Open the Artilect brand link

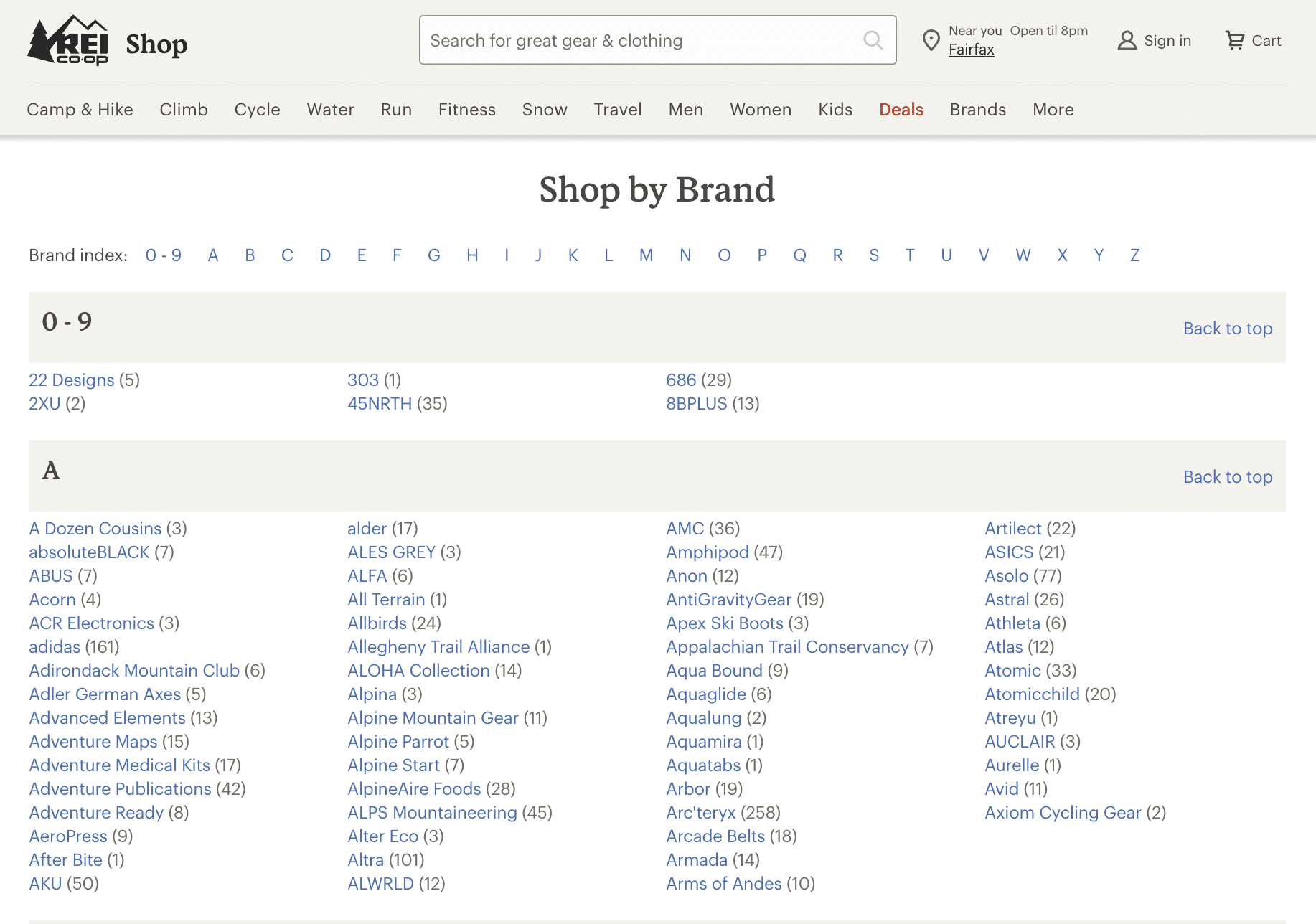[x=1013, y=528]
